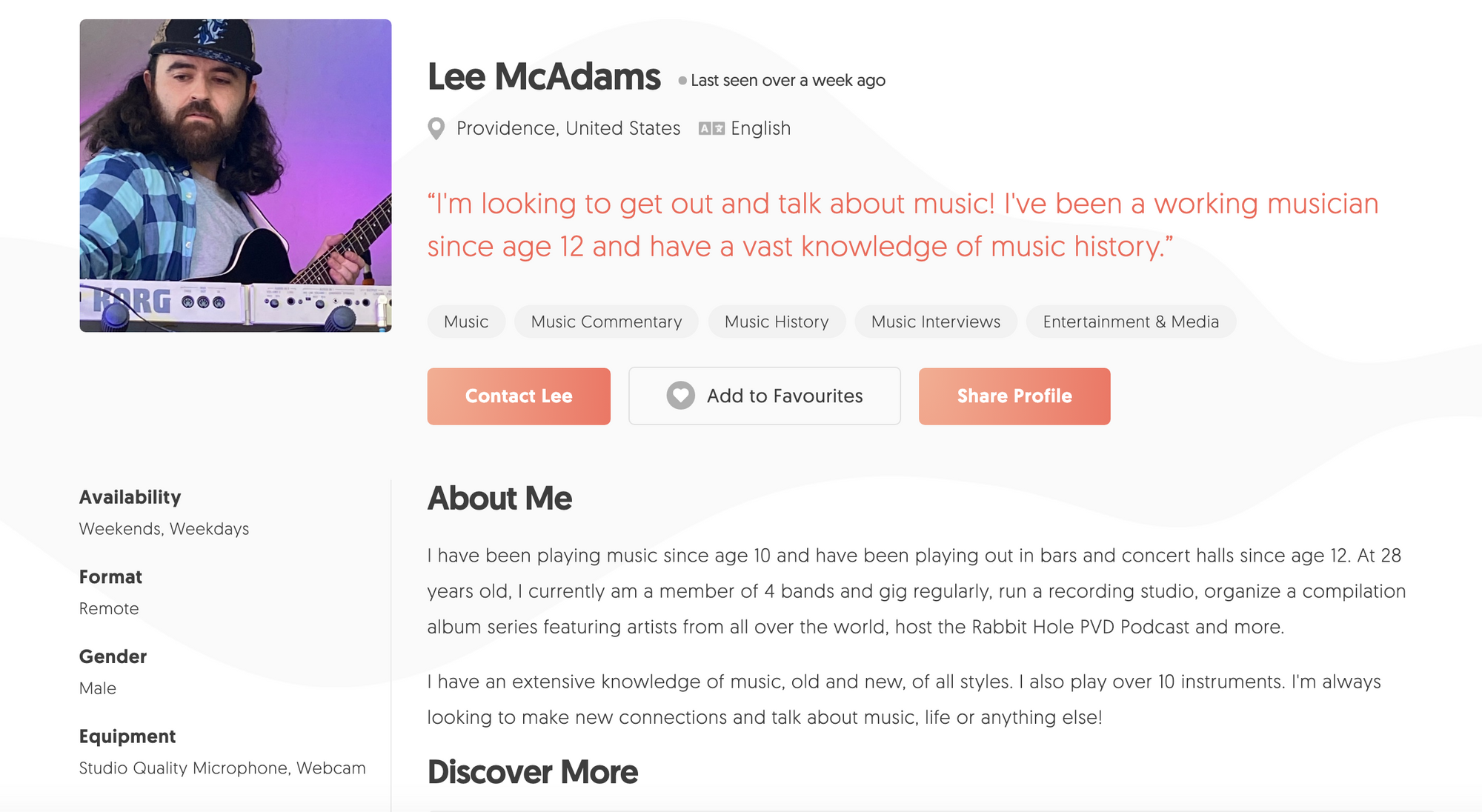The height and width of the screenshot is (812, 1482).
Task: Click the last-seen status dot near Lee McAdams
Action: click(x=681, y=80)
